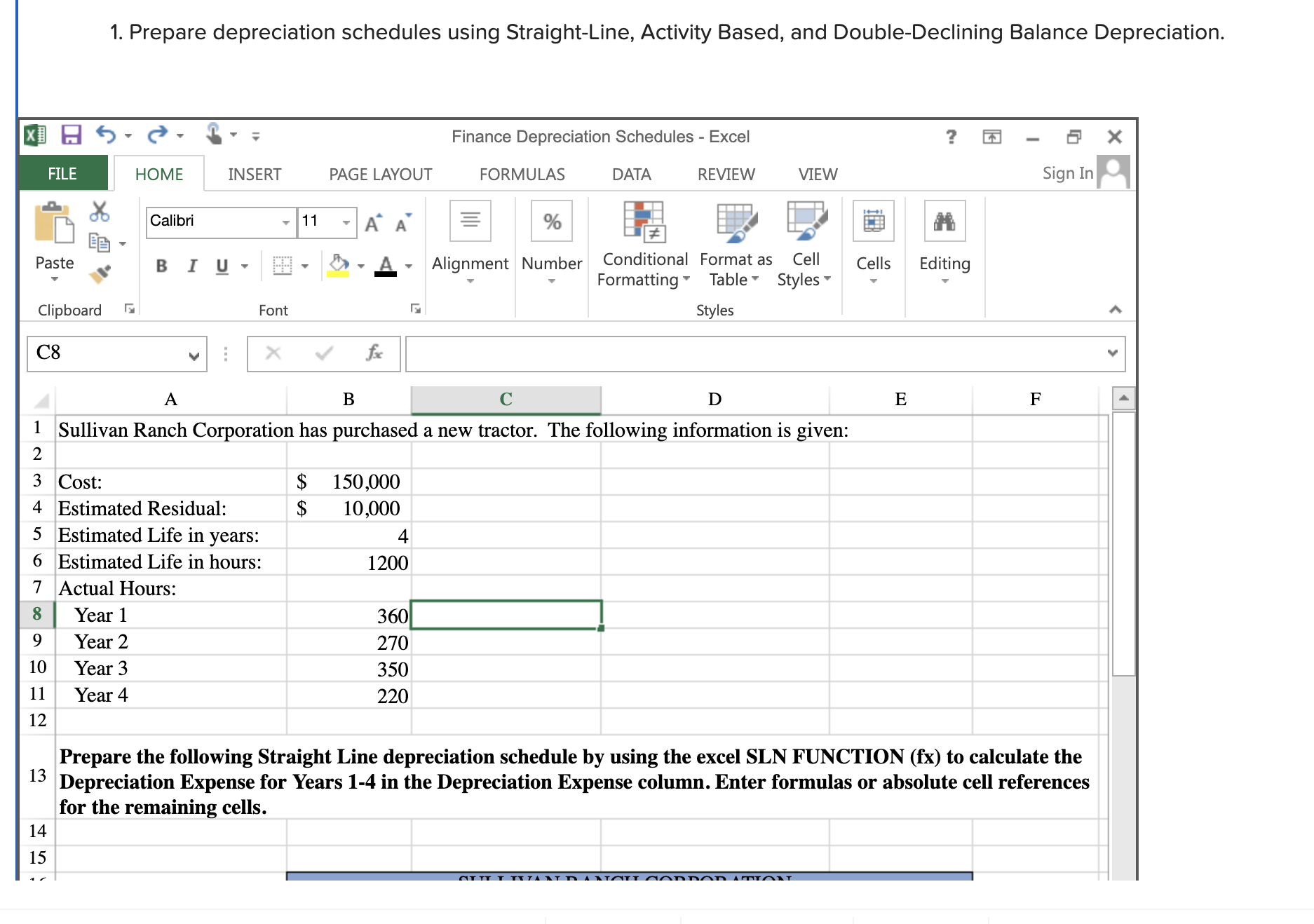
Task: Switch to the DATA ribbon tab
Action: pyautogui.click(x=632, y=174)
